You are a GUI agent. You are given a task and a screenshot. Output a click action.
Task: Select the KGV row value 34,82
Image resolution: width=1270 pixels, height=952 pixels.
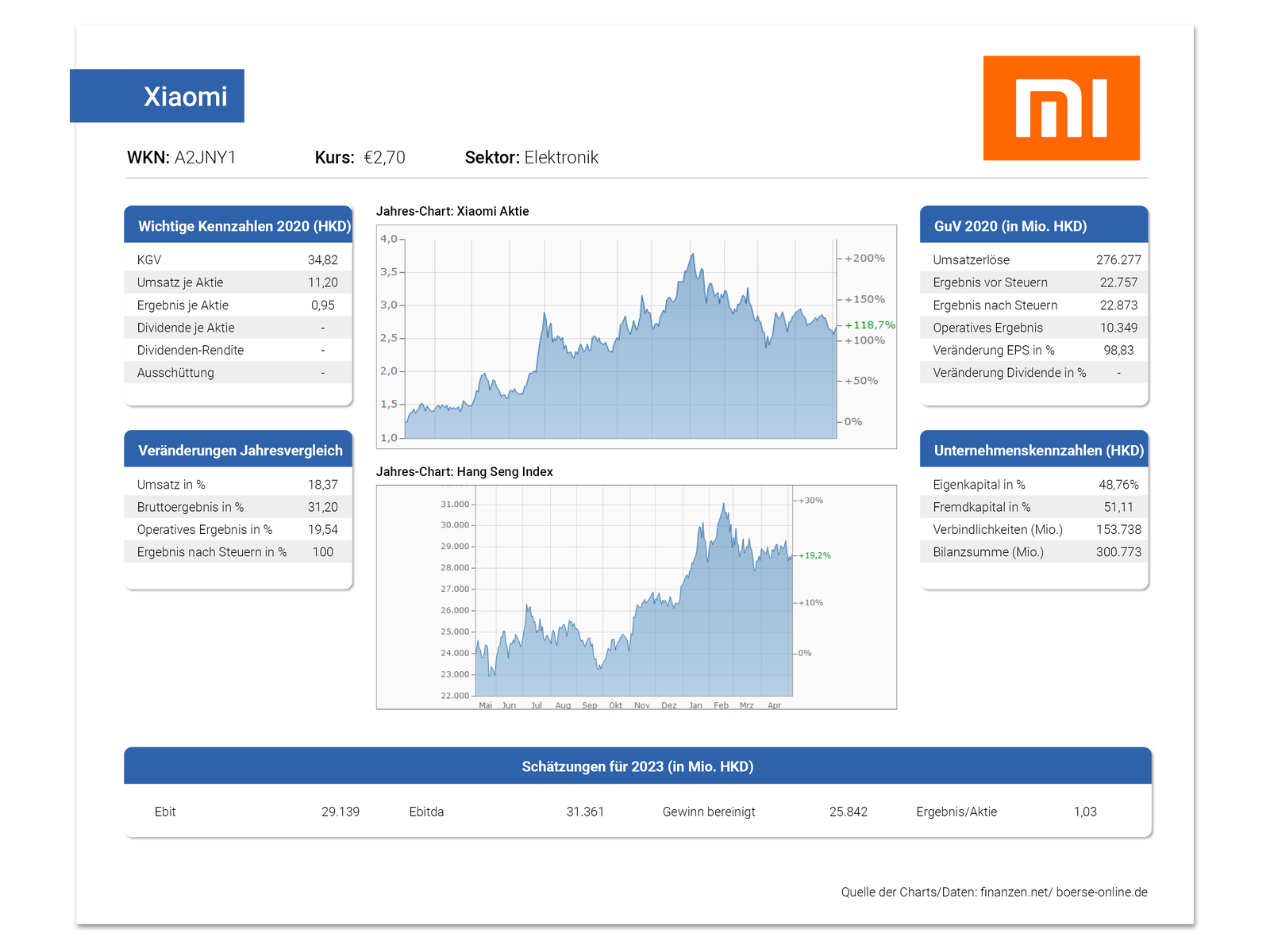click(x=322, y=260)
